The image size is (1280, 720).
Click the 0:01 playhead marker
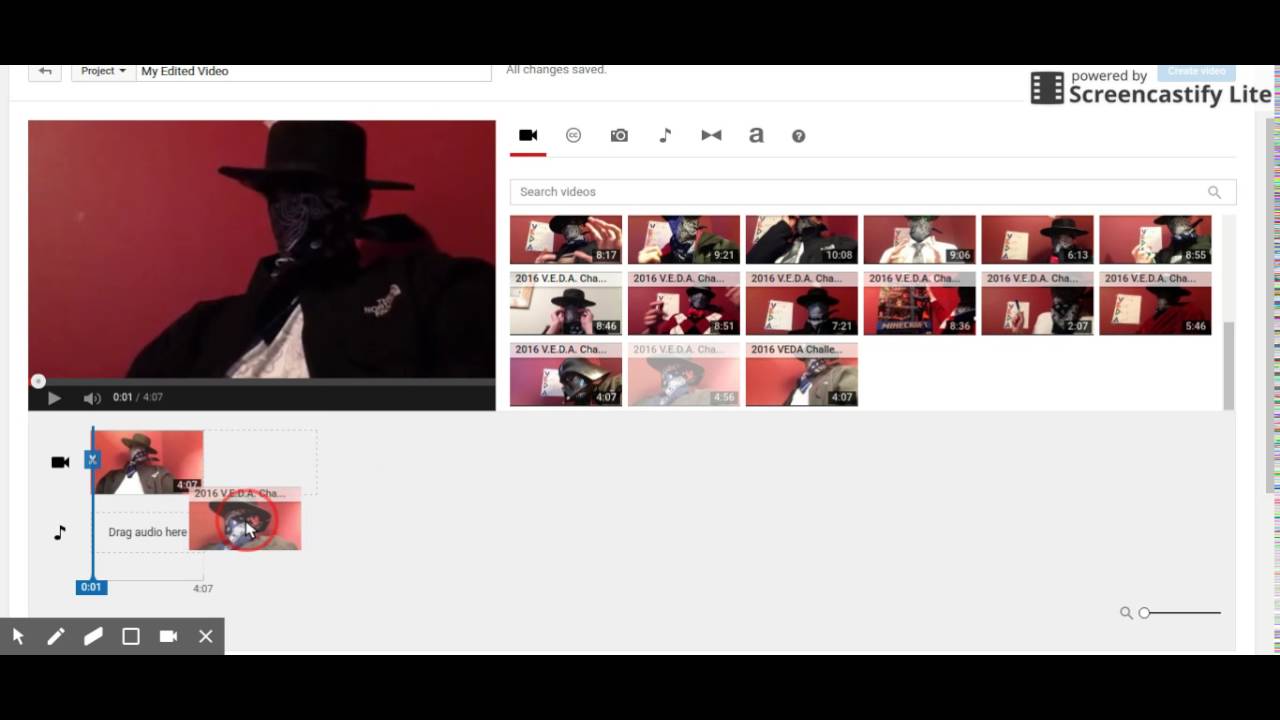tap(91, 587)
